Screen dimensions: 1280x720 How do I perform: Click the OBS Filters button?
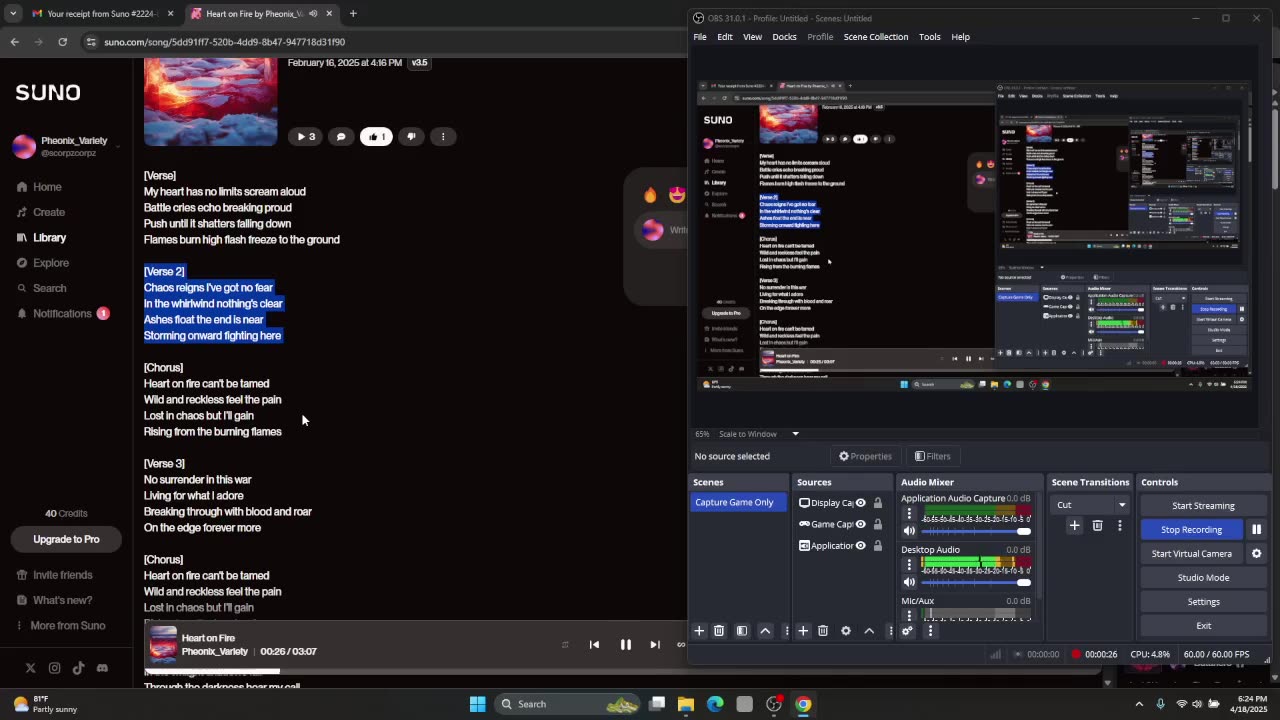pyautogui.click(x=933, y=456)
